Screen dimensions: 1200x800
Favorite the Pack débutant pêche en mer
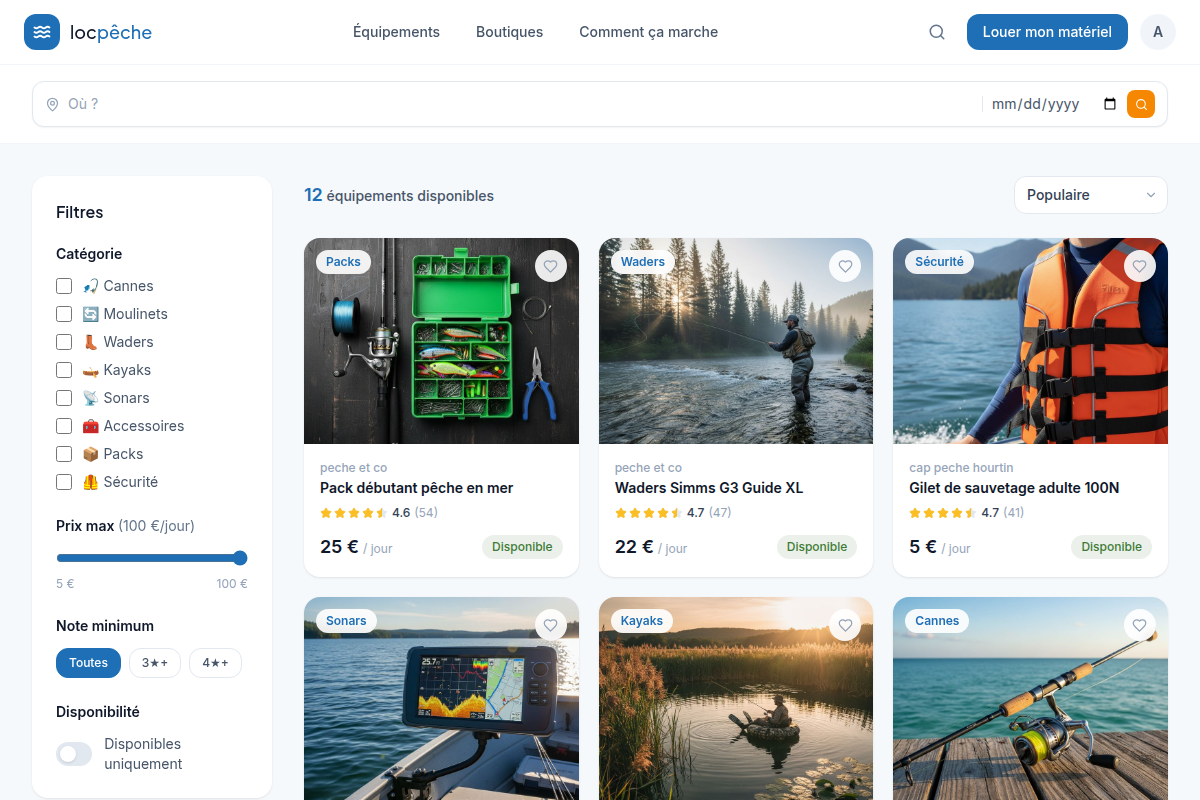(x=550, y=266)
